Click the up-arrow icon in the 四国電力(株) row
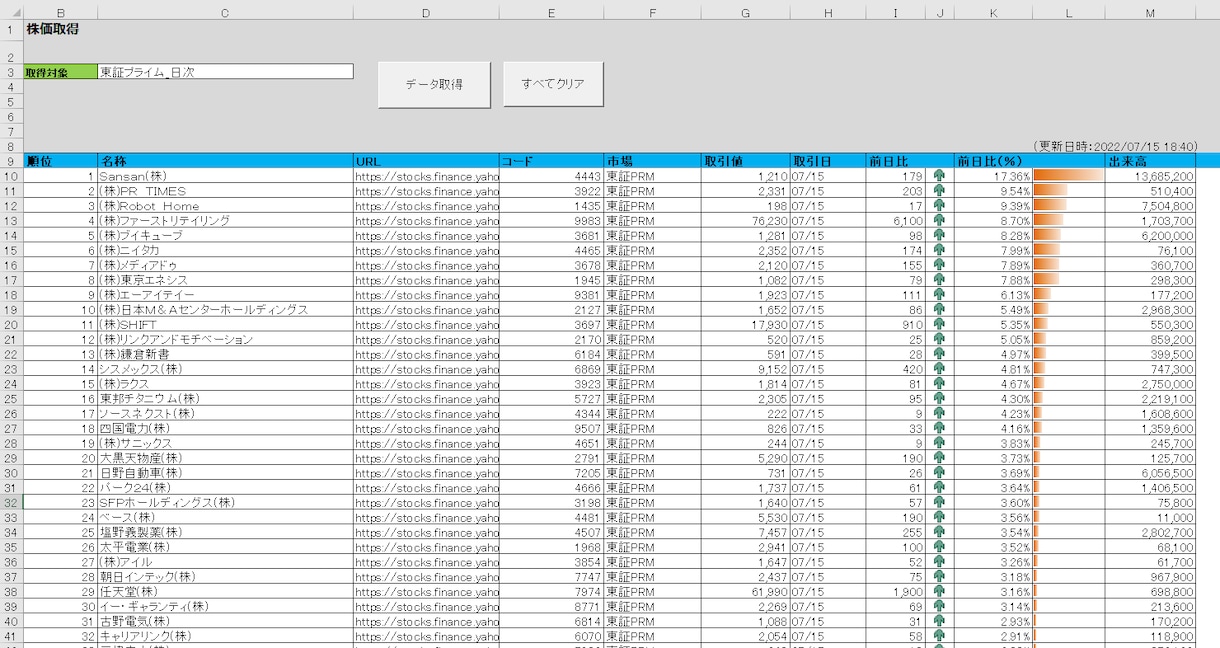 pyautogui.click(x=939, y=428)
